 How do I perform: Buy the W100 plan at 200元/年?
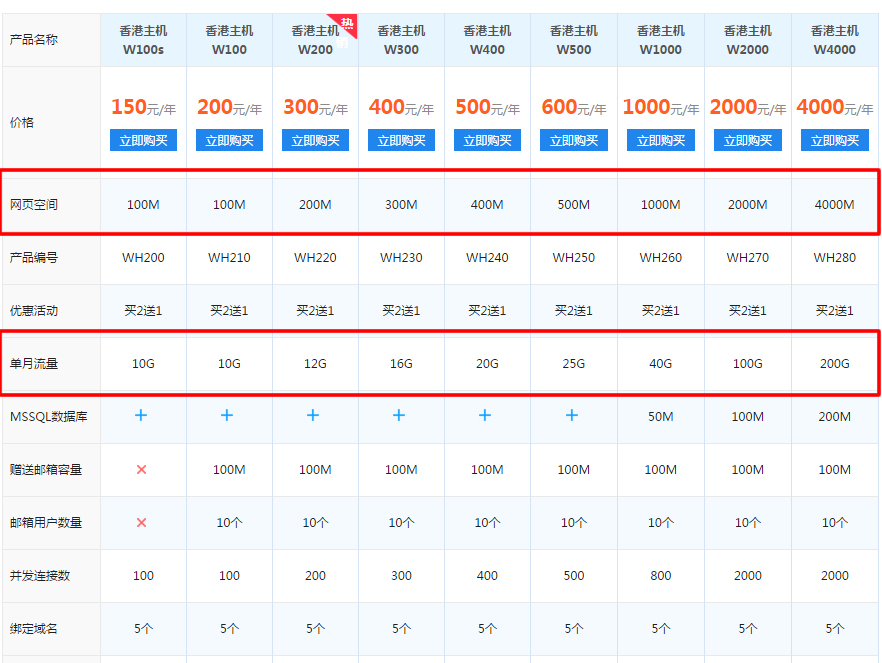tap(229, 141)
